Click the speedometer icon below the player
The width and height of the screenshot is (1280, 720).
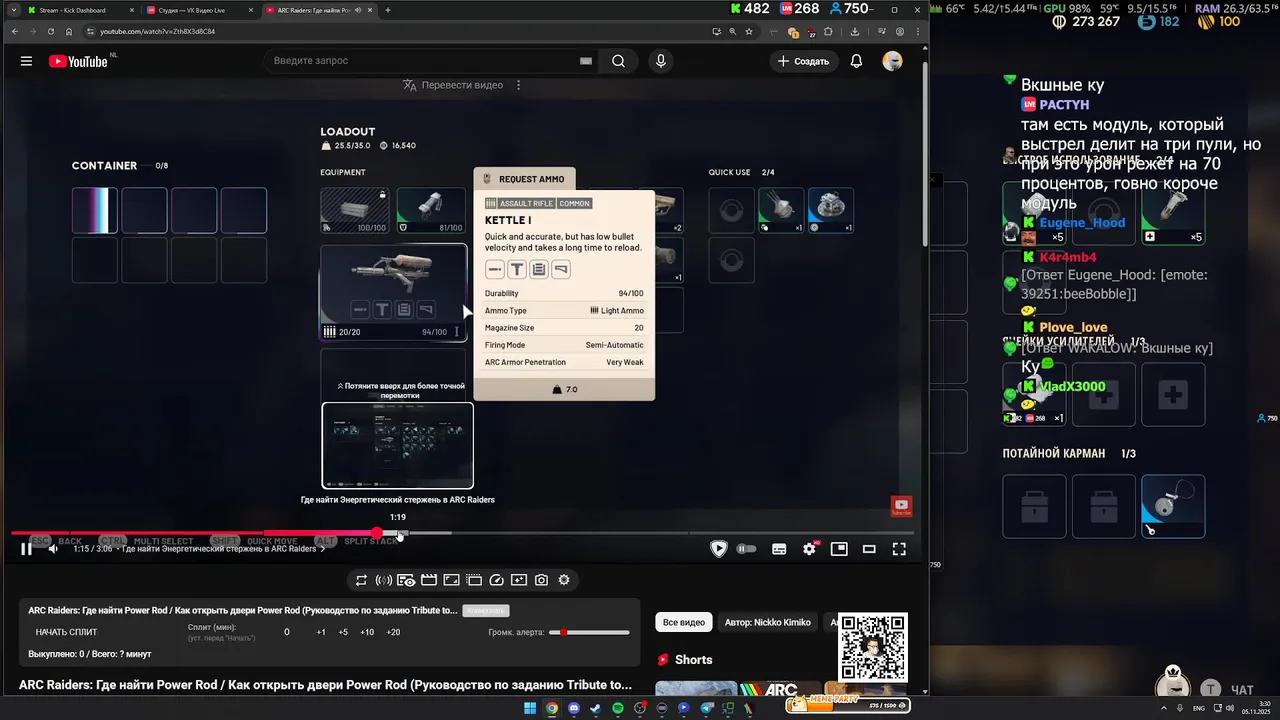[496, 580]
